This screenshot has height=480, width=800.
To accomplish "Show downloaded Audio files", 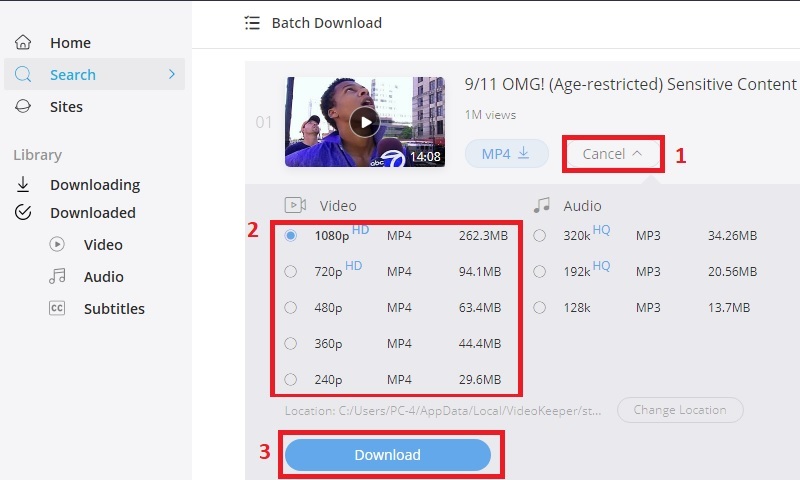I will coord(104,276).
